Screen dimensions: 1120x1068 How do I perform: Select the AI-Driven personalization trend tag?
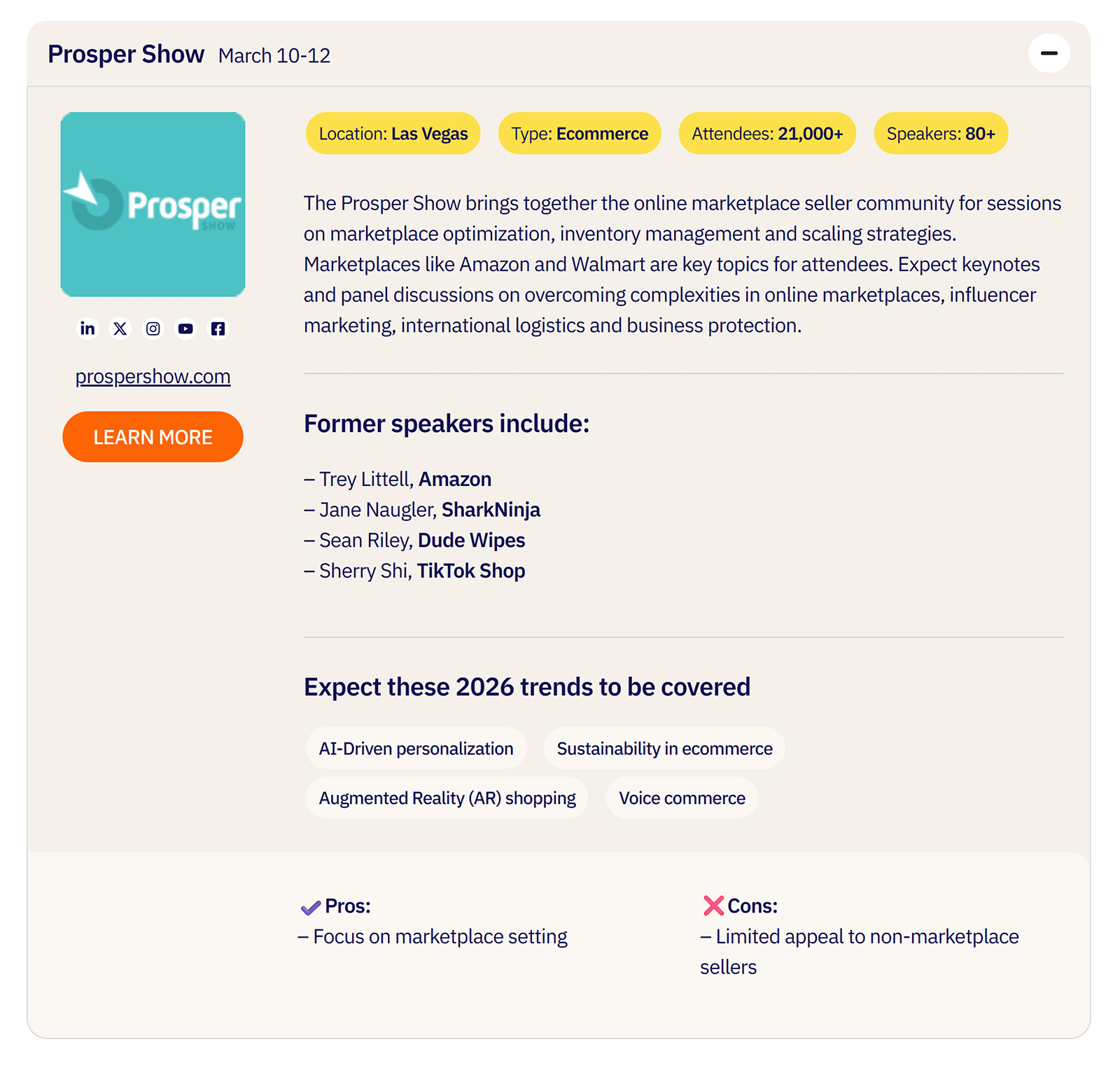coord(416,748)
